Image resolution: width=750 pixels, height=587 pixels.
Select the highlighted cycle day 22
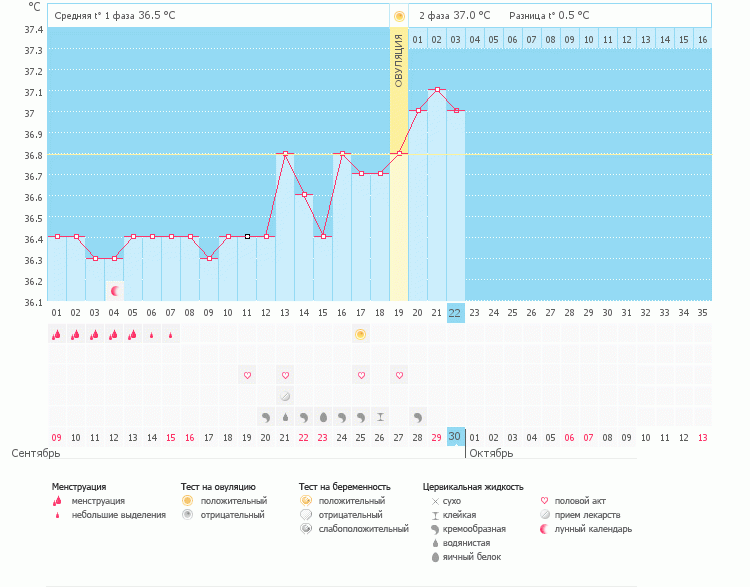(455, 312)
